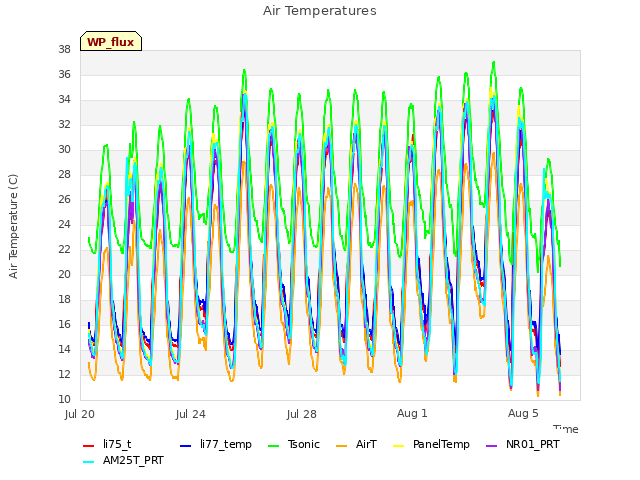
Task: Click the yellow PanelTemp legend color marker
Action: [398, 446]
